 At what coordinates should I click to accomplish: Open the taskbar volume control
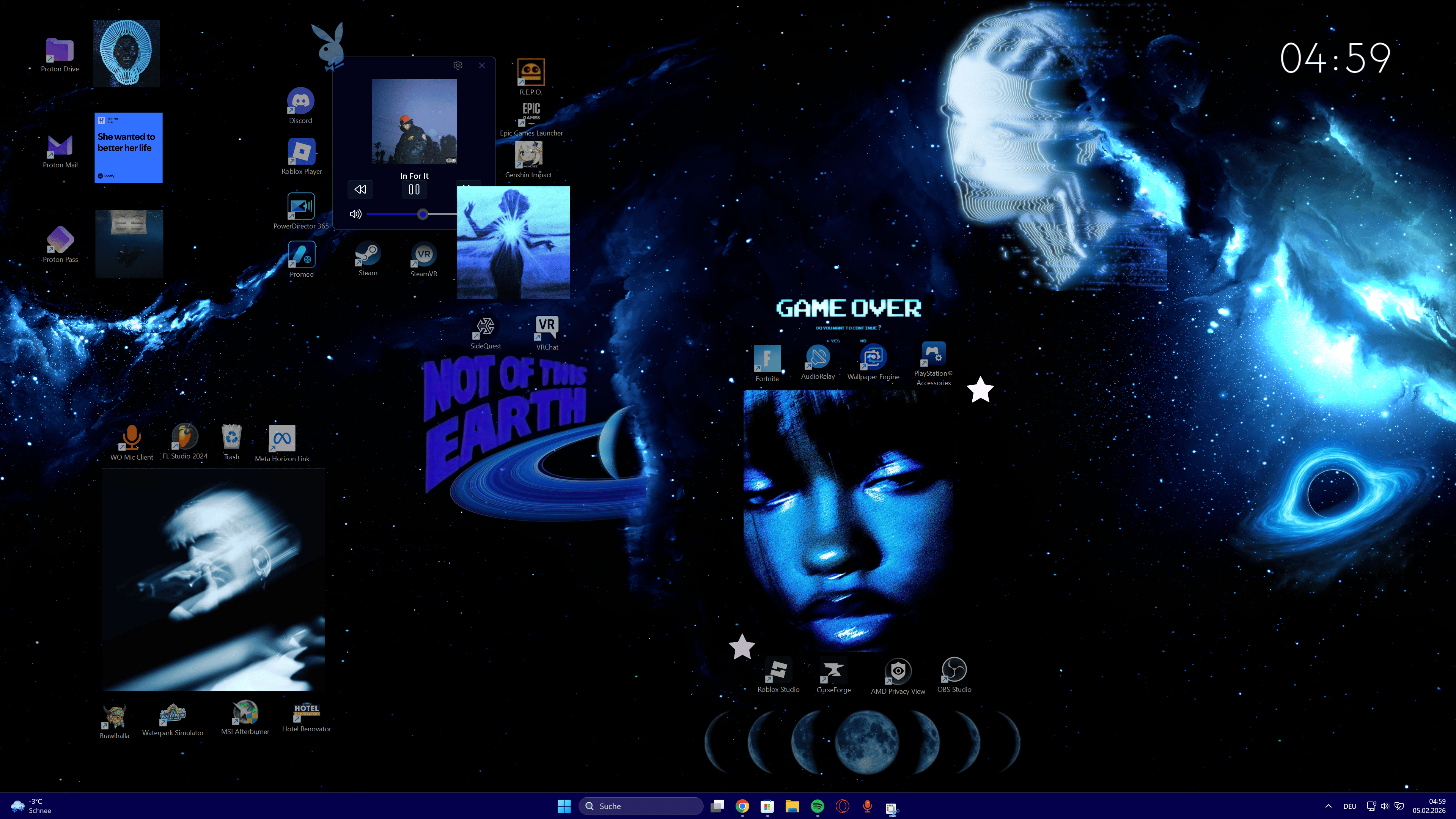click(1385, 806)
